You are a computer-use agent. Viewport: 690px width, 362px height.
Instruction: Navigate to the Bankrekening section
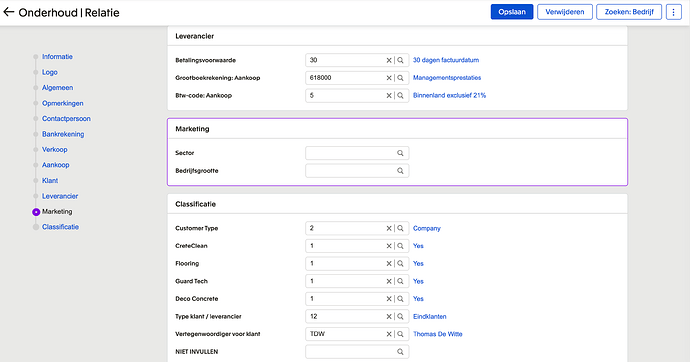click(63, 134)
